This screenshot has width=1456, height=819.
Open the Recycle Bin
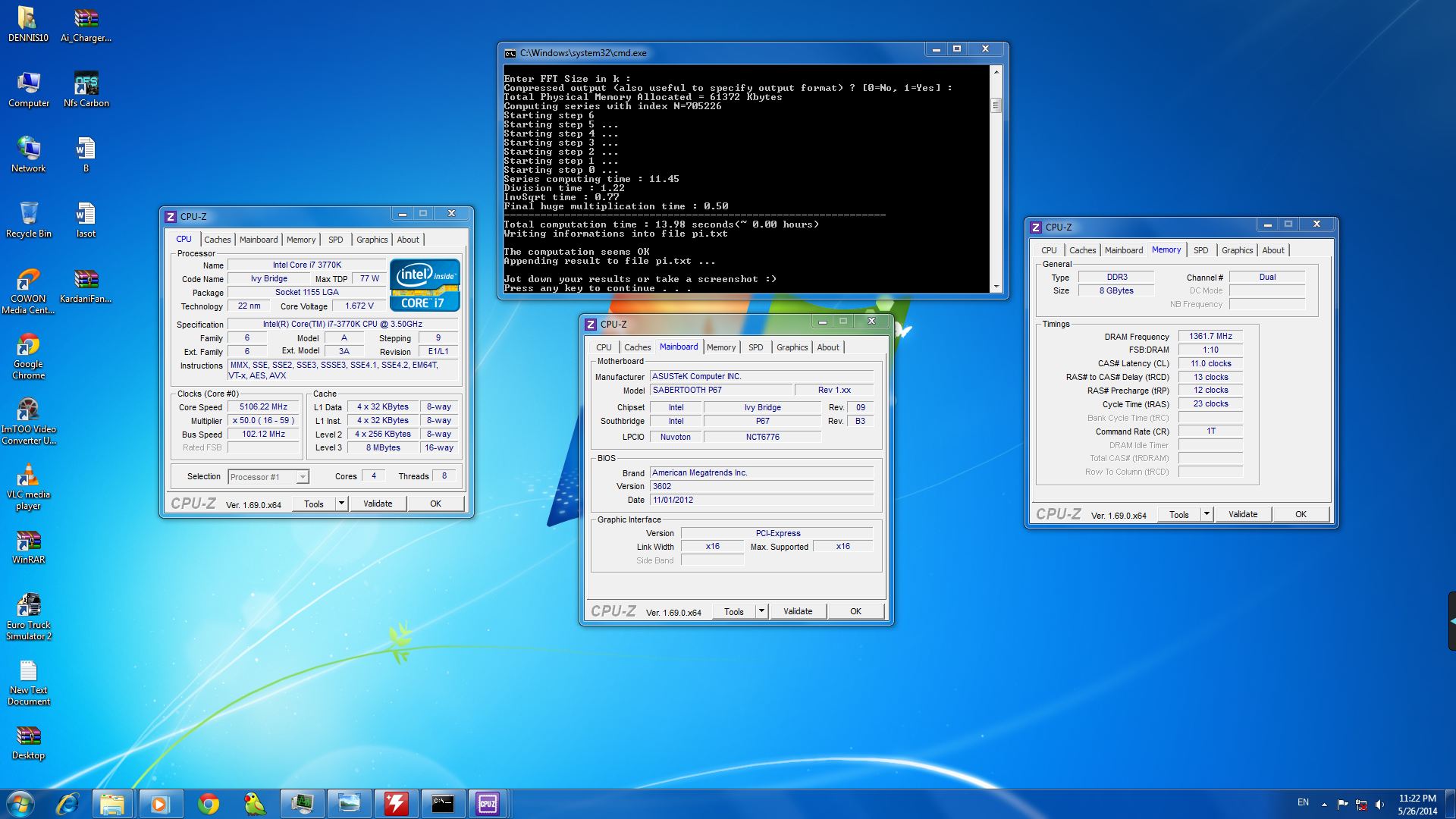(28, 220)
